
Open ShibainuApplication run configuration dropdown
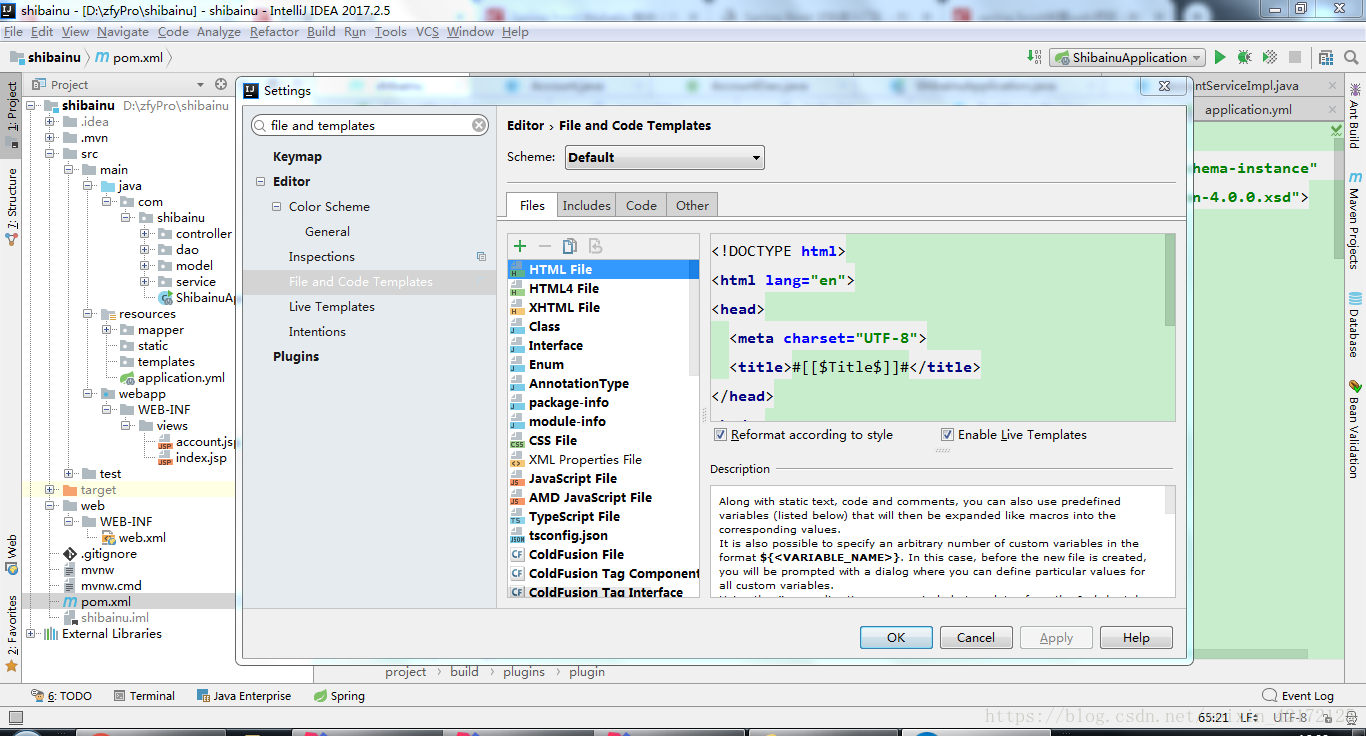1128,58
